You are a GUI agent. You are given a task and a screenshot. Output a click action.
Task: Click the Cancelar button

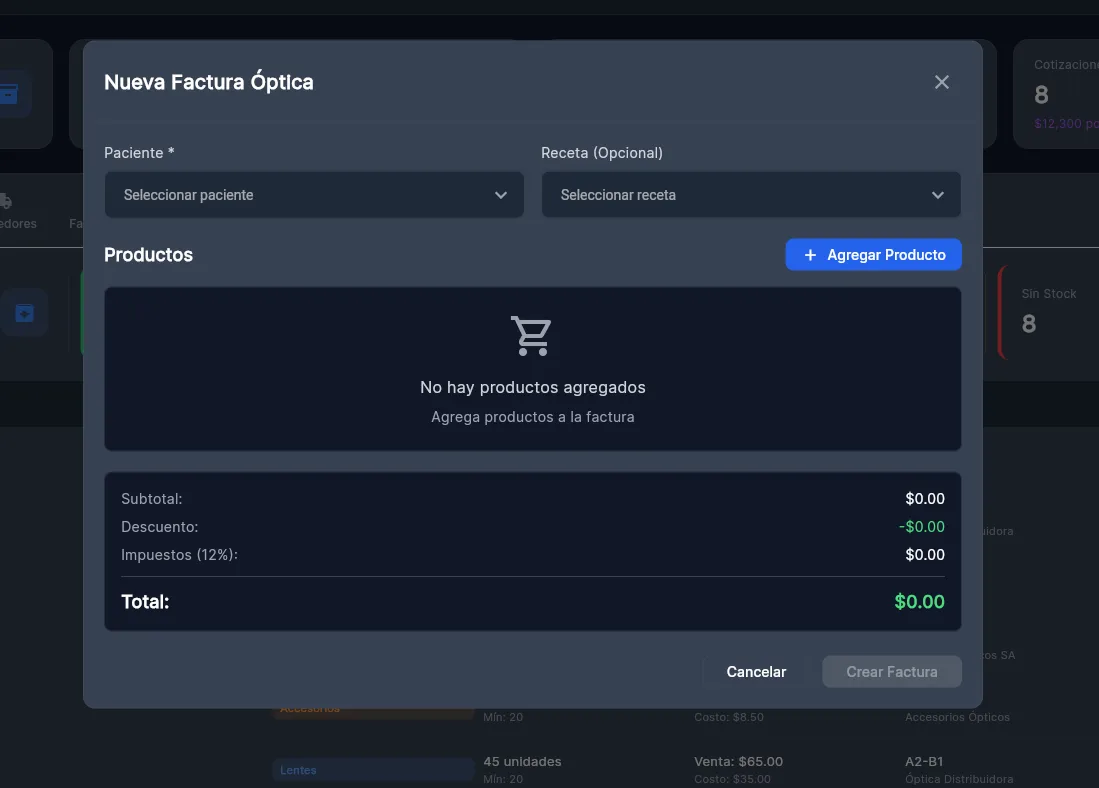(x=756, y=672)
